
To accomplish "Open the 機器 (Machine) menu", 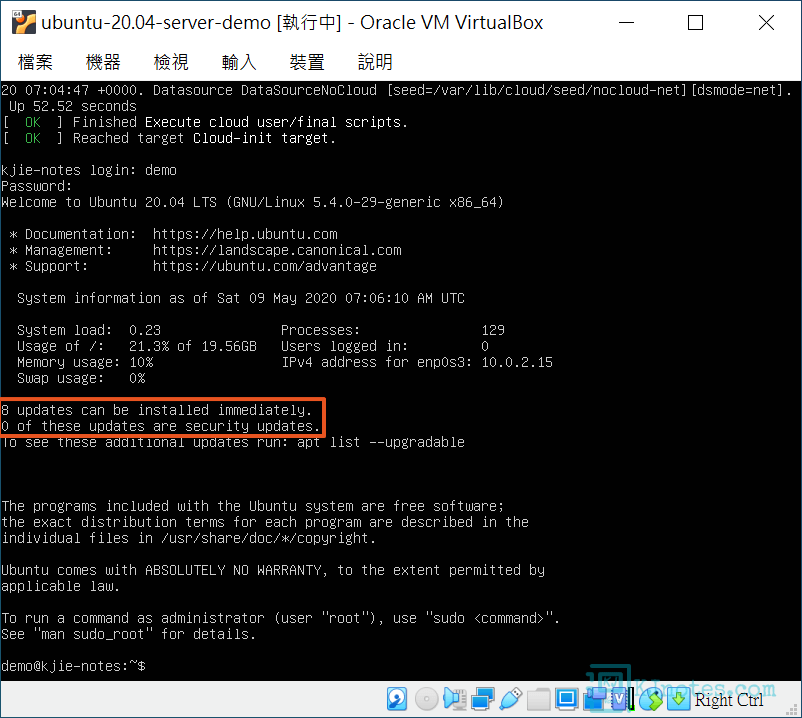I will tap(103, 62).
